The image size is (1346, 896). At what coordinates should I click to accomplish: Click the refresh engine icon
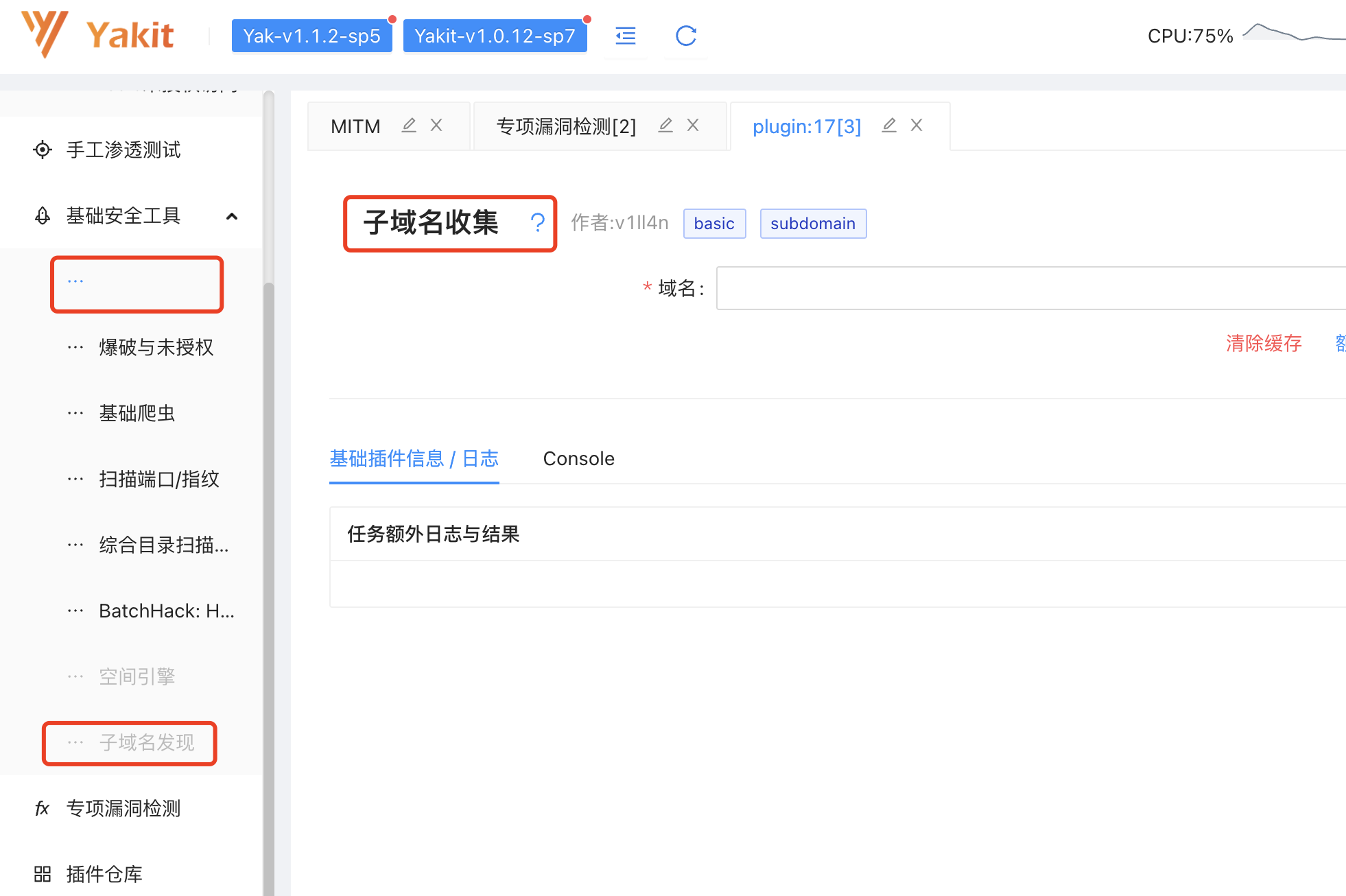(686, 36)
